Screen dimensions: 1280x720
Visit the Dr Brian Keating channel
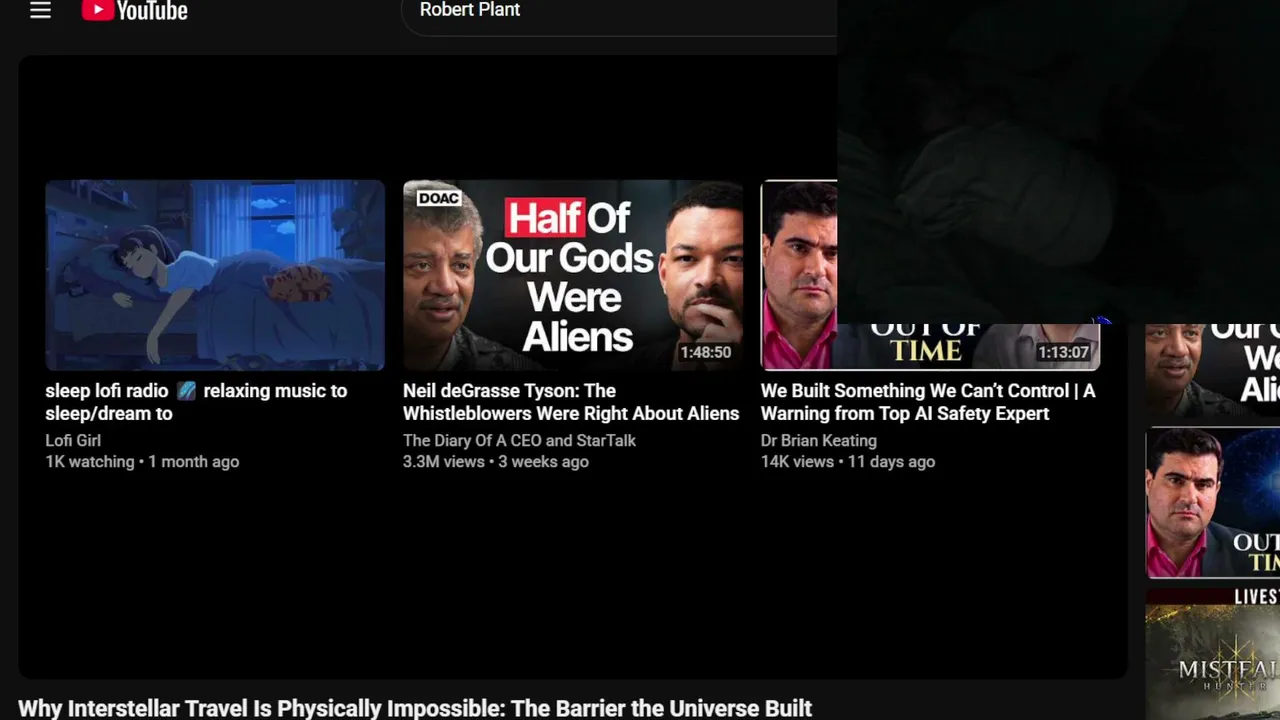tap(819, 440)
